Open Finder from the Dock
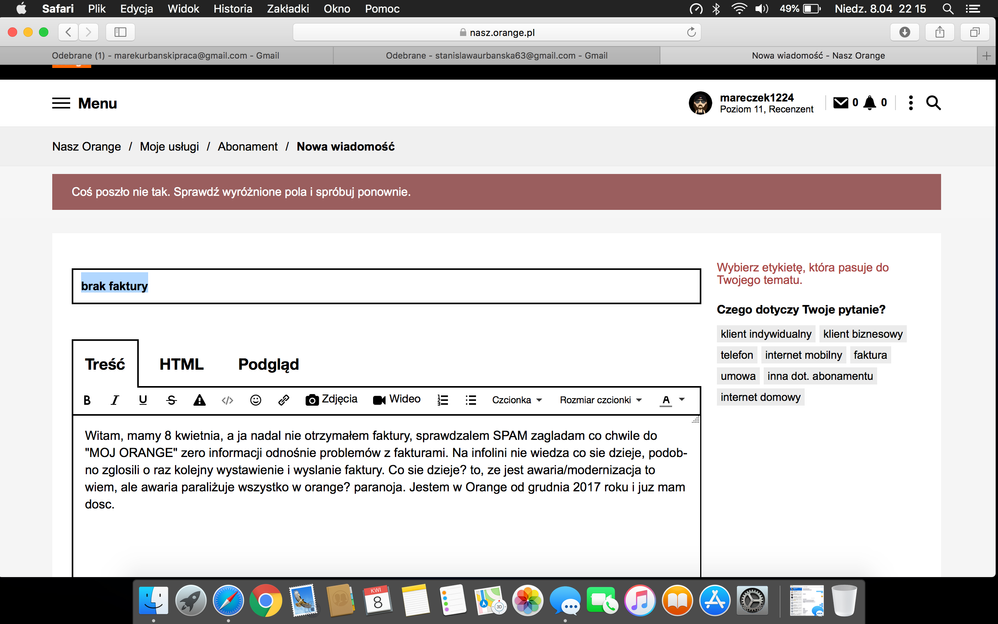Image resolution: width=998 pixels, height=624 pixels. (153, 600)
